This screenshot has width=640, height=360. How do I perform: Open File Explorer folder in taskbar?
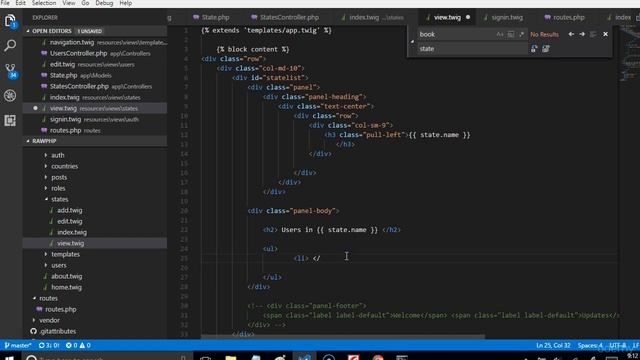pos(231,358)
